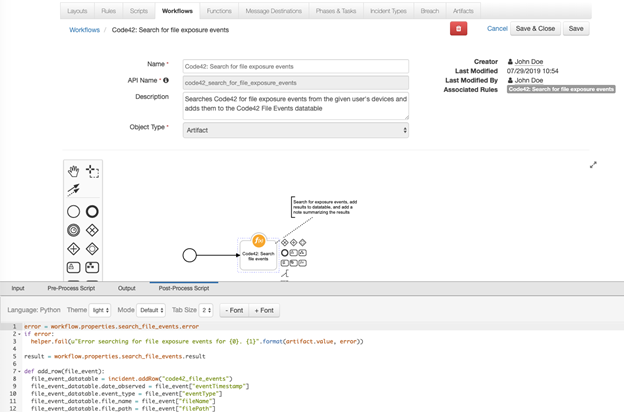Image resolution: width=624 pixels, height=412 pixels.
Task: Pick the timer intermediate event in palette
Action: [x=73, y=230]
